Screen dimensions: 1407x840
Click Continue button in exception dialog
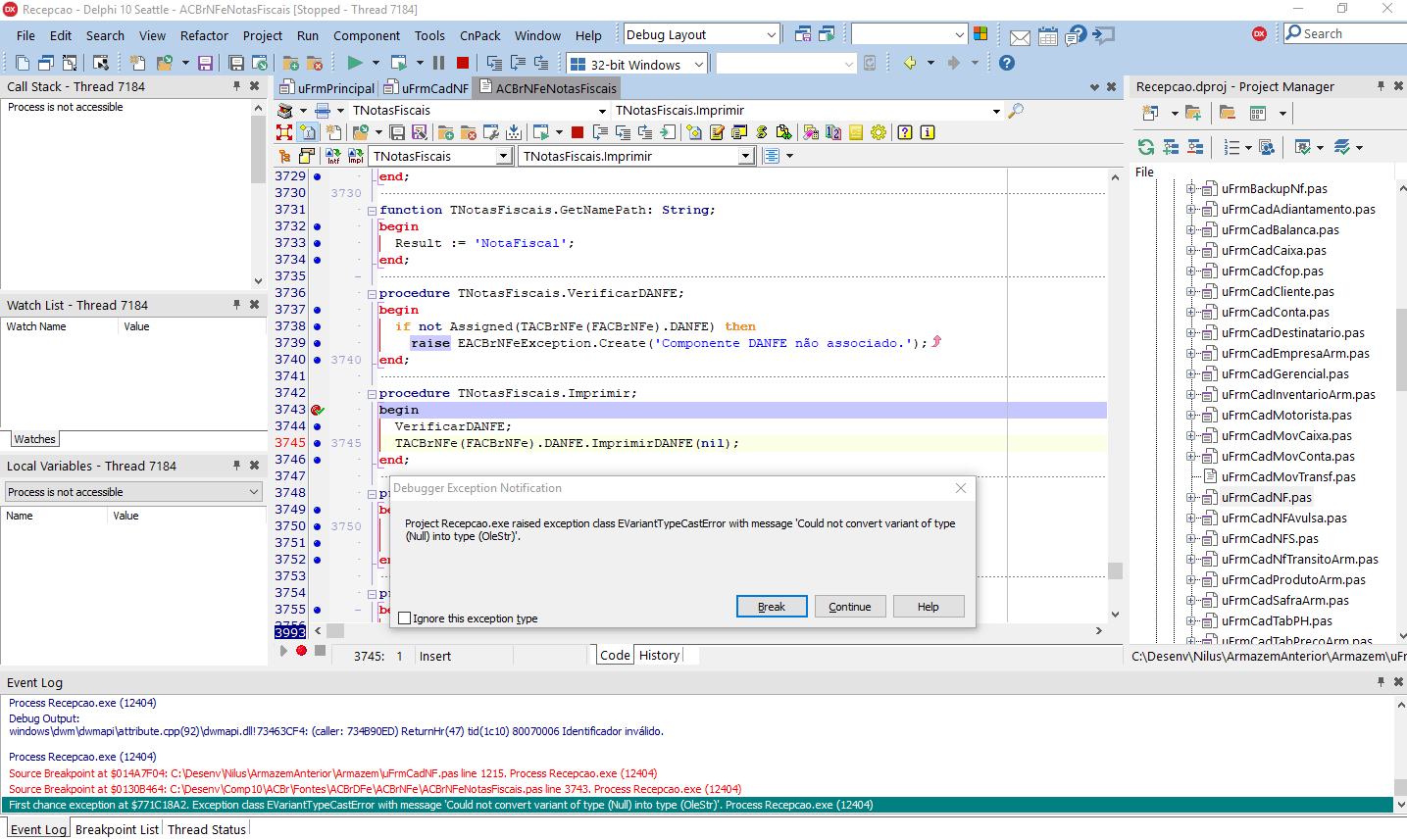point(849,607)
